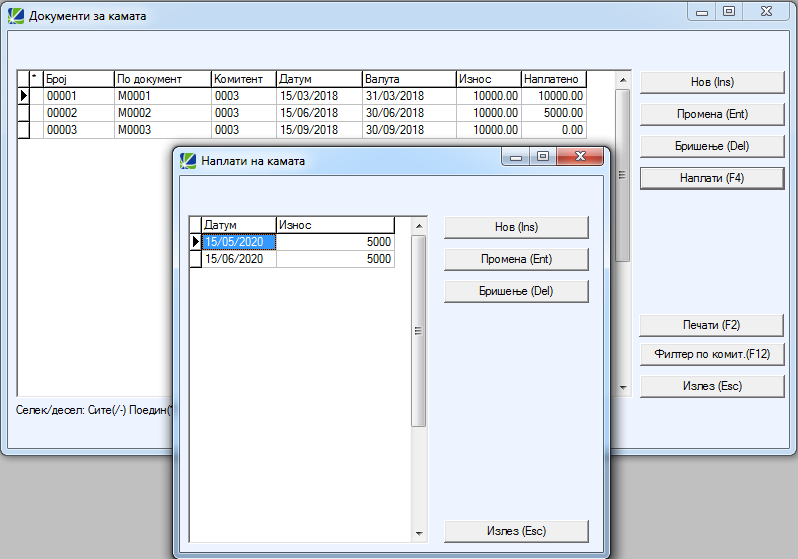Click app icon in Наплати на камата title bar

click(188, 161)
